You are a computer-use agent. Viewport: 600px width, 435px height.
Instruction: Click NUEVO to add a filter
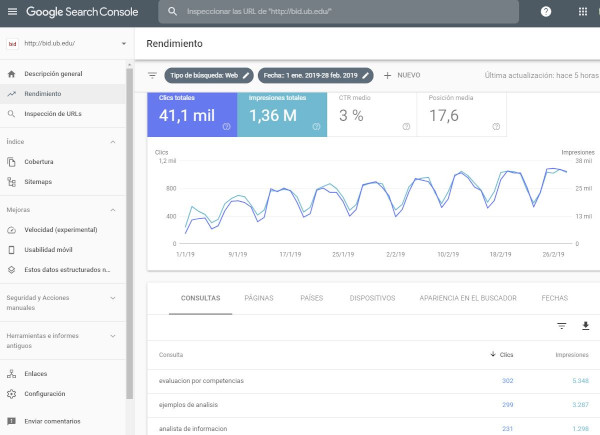pyautogui.click(x=402, y=75)
